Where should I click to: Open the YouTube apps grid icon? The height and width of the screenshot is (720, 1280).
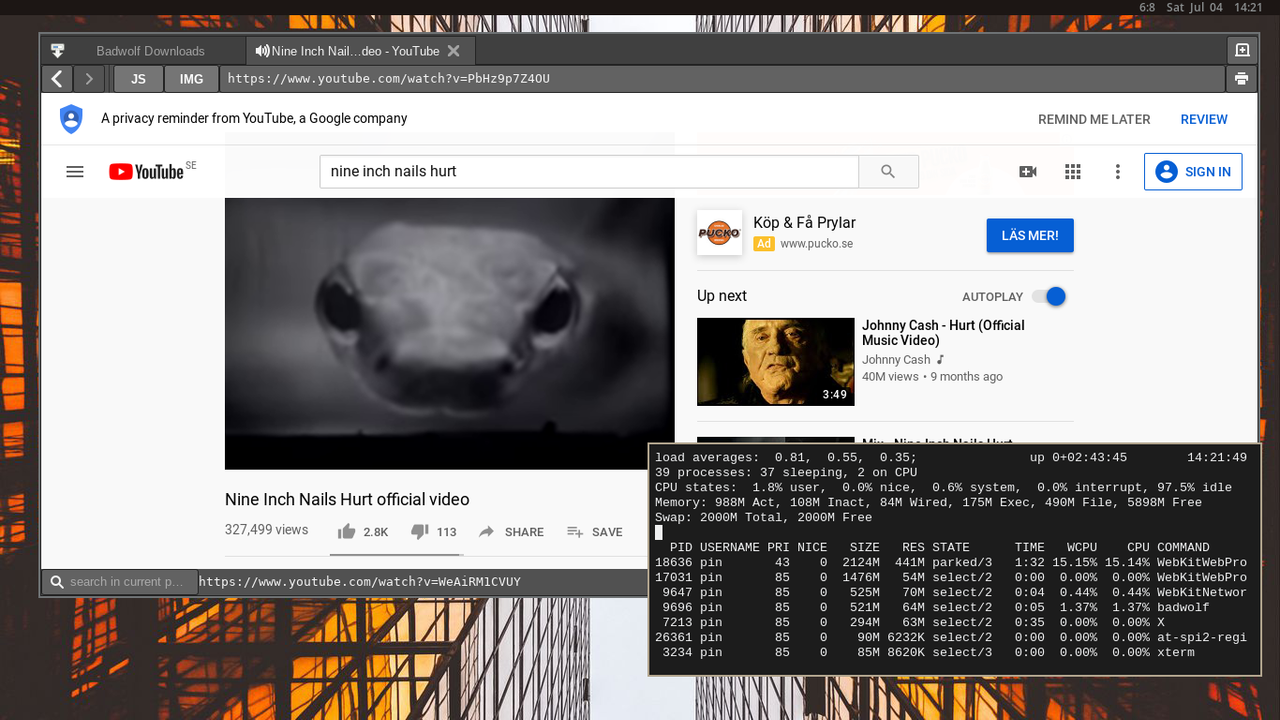[x=1073, y=172]
